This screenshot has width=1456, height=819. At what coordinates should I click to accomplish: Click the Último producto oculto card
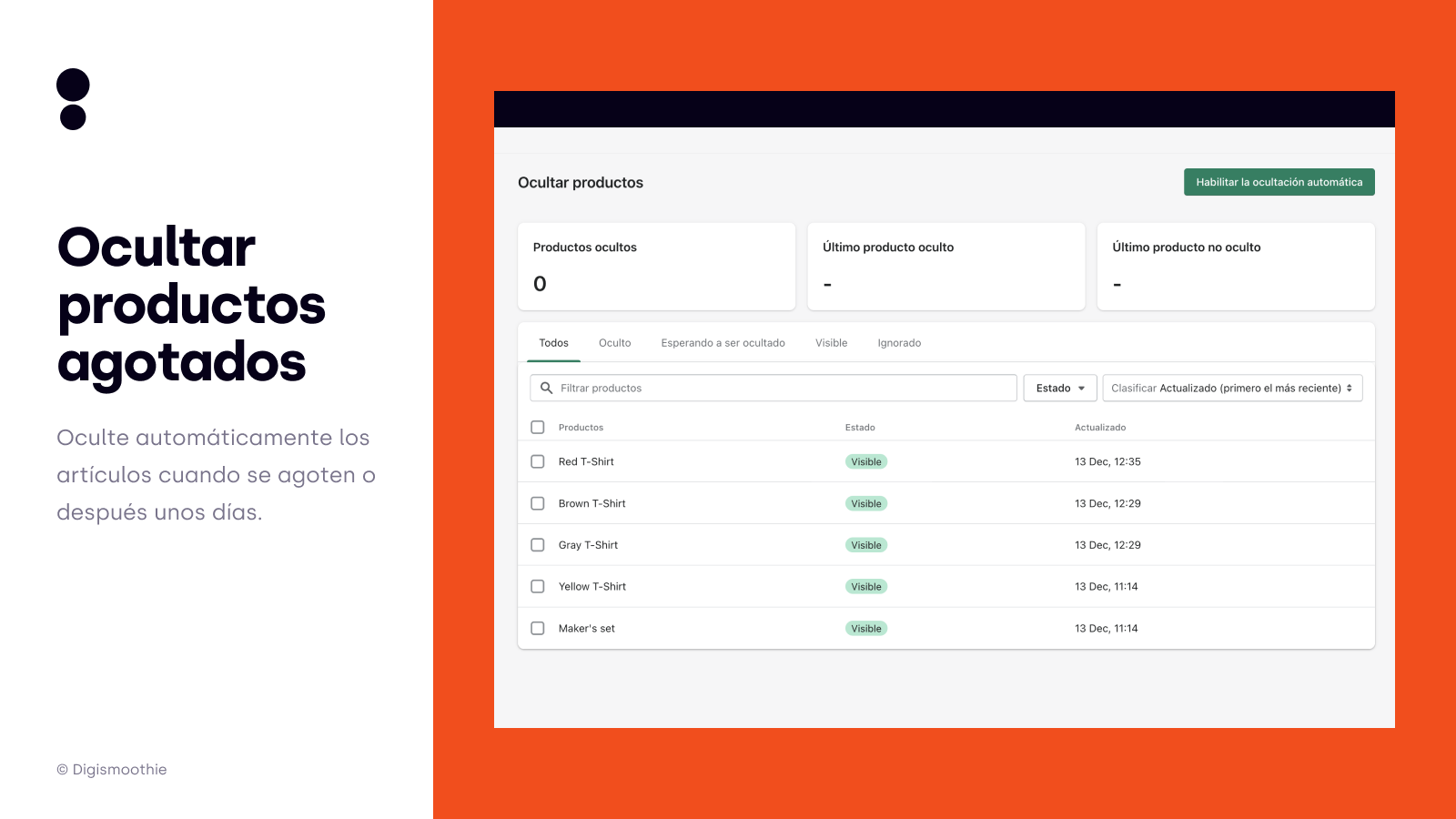point(946,267)
